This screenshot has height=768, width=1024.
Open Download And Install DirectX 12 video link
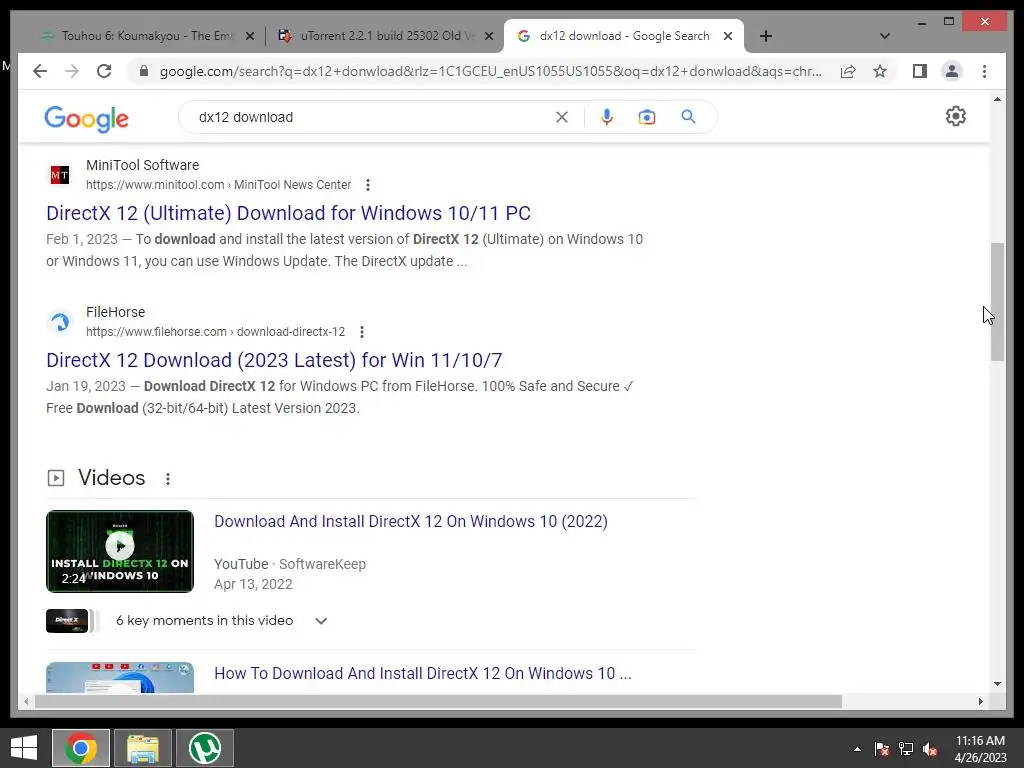click(x=411, y=521)
